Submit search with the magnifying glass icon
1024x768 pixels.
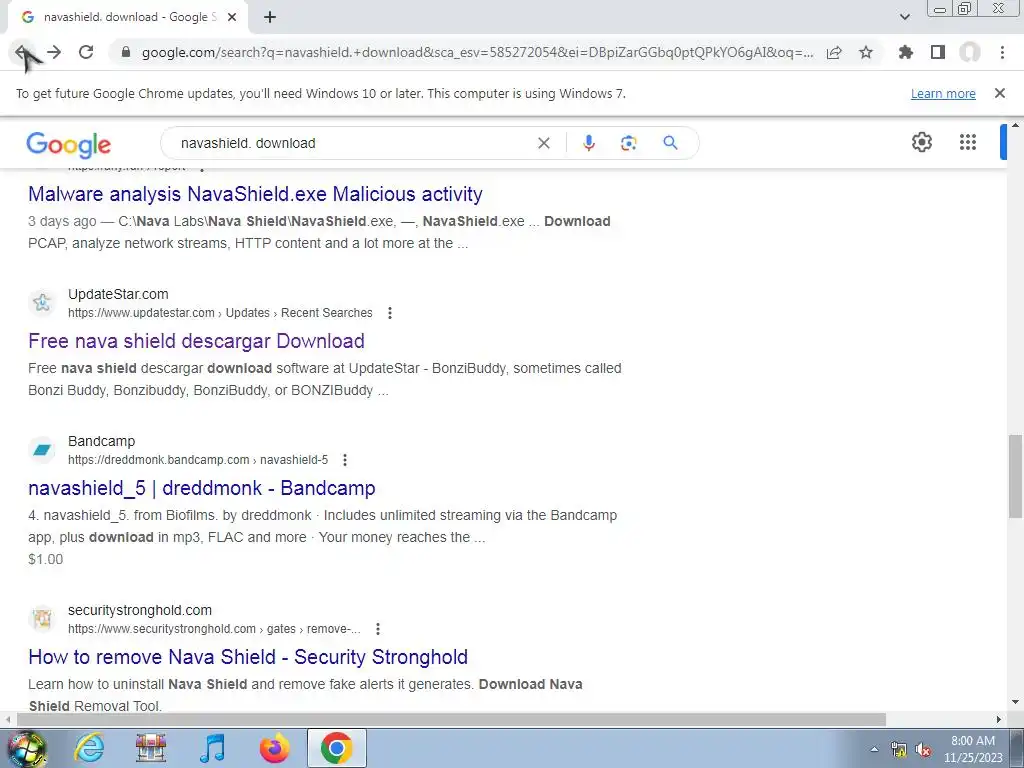point(670,143)
